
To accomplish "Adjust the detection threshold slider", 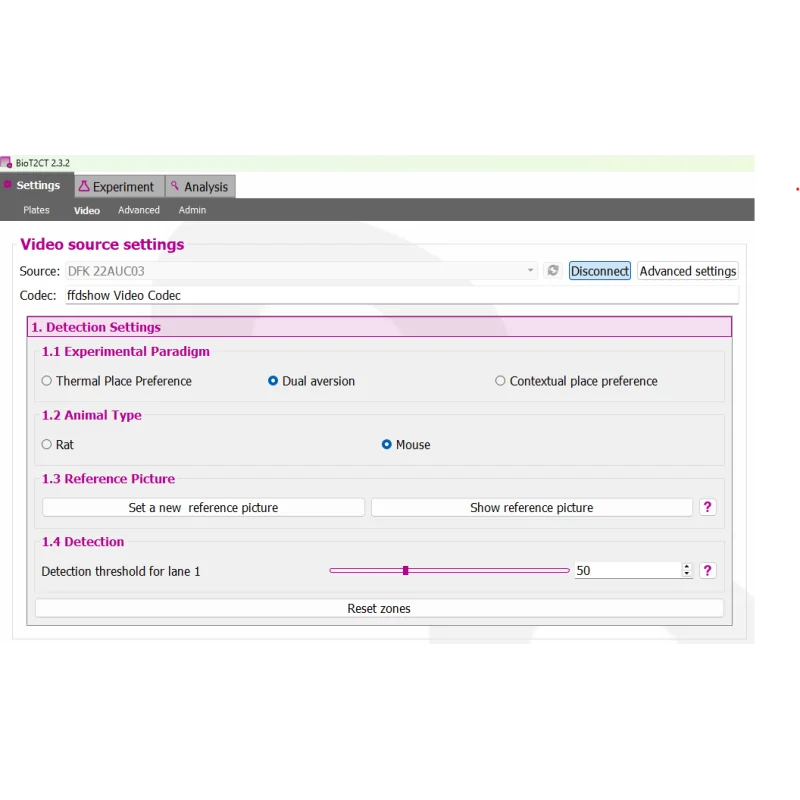I will tap(405, 570).
